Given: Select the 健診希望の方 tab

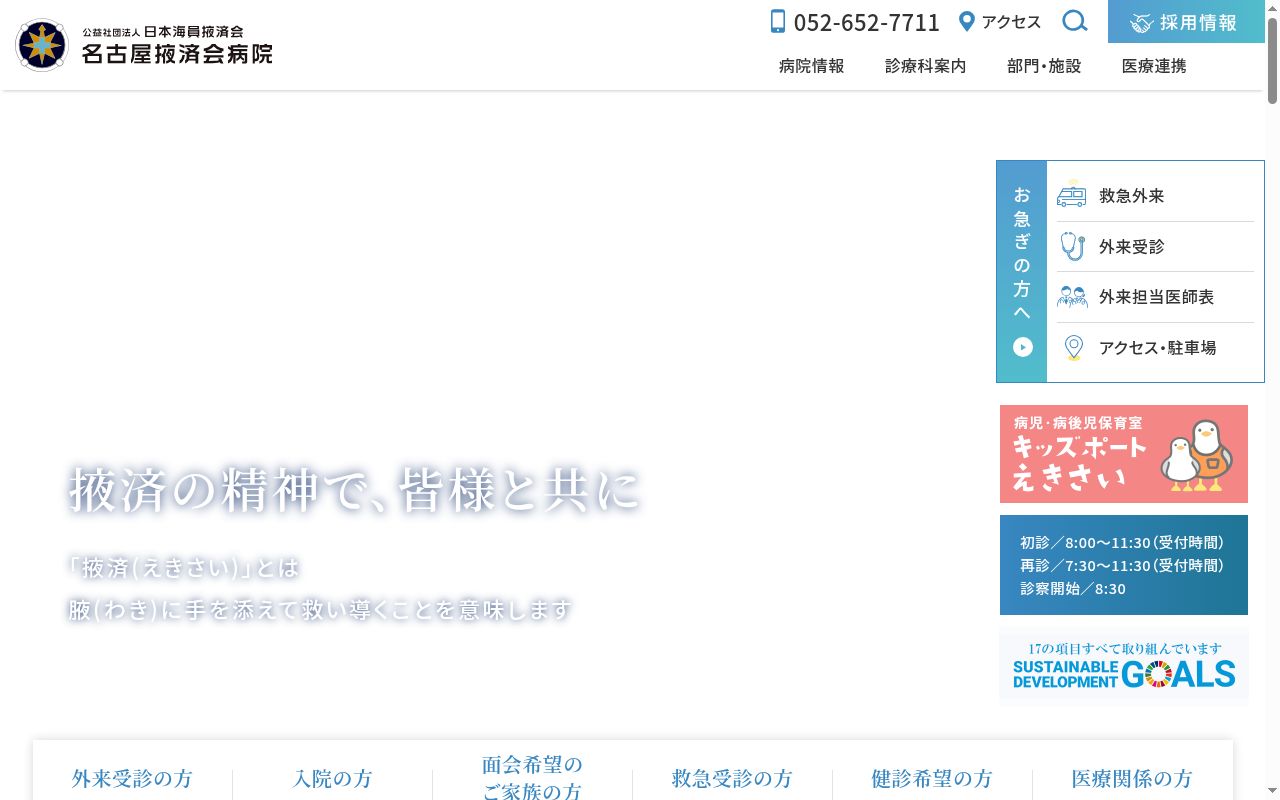Looking at the screenshot, I should coord(932,778).
